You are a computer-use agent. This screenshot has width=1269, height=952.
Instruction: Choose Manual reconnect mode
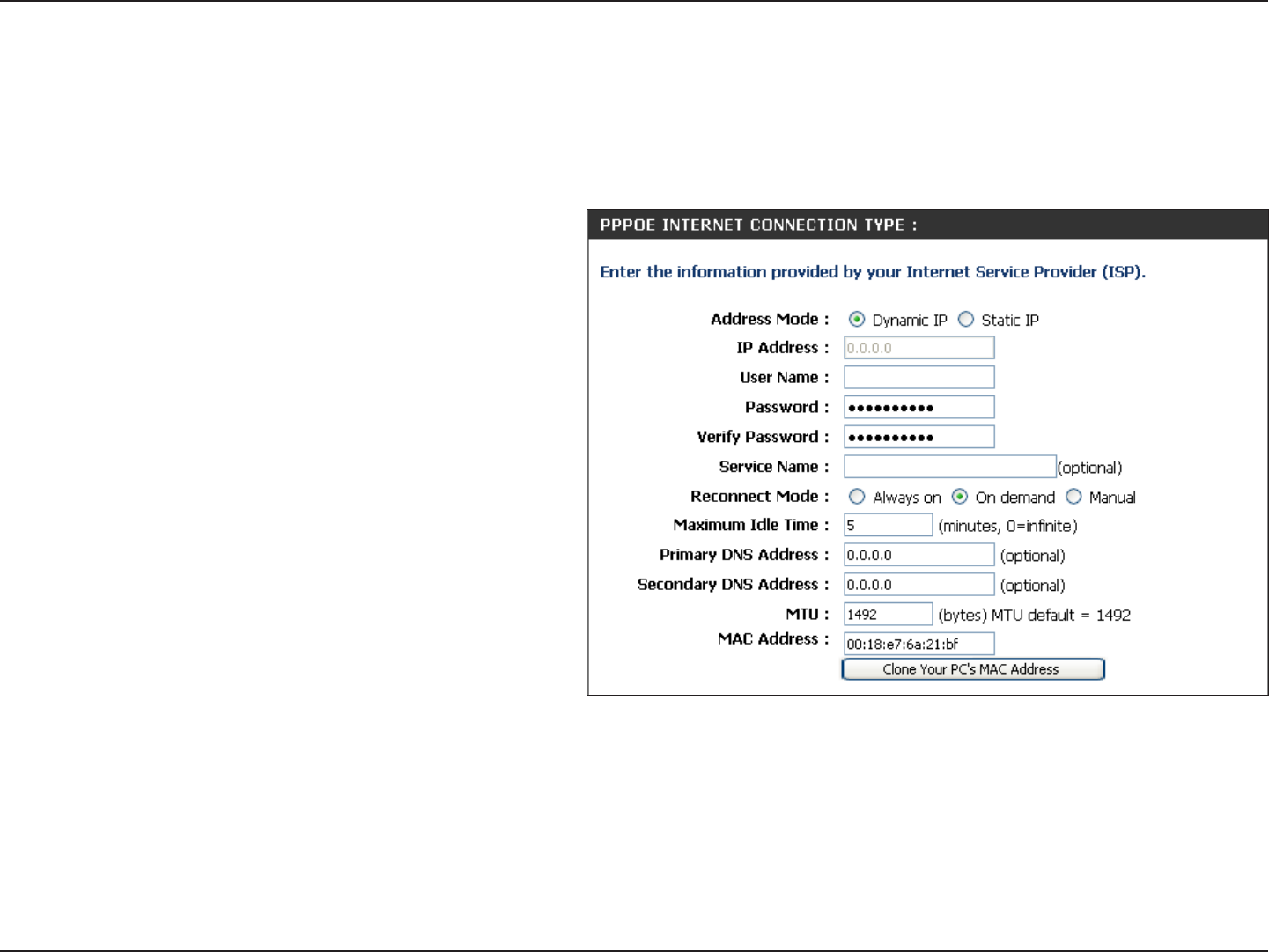click(1073, 497)
